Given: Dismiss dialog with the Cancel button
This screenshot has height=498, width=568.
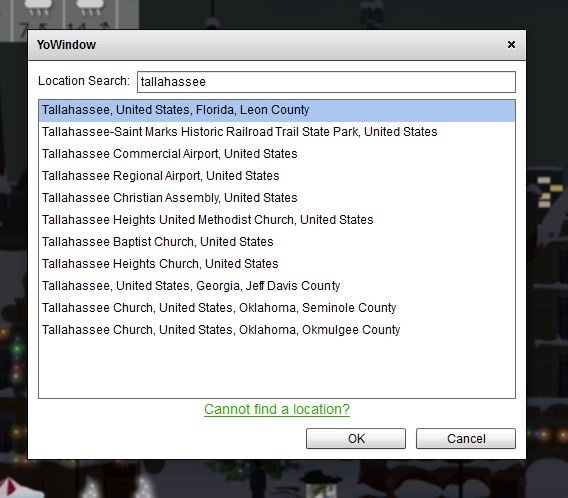Looking at the screenshot, I should (466, 439).
